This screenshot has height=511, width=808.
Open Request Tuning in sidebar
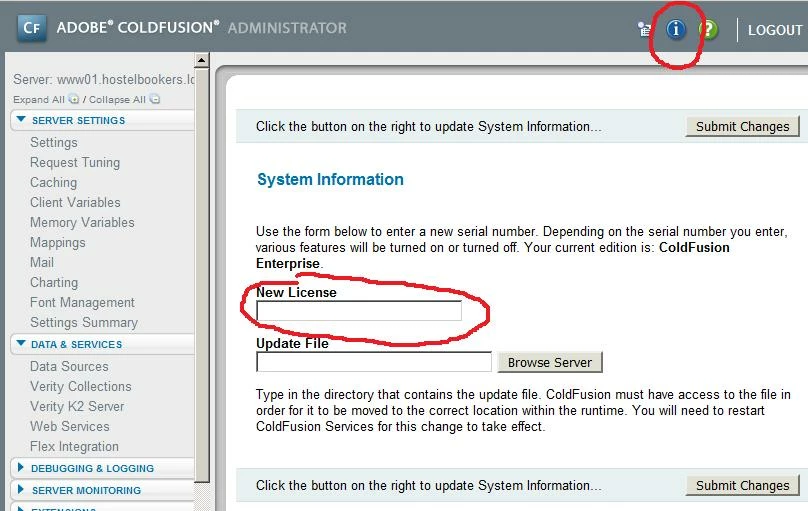click(x=75, y=162)
